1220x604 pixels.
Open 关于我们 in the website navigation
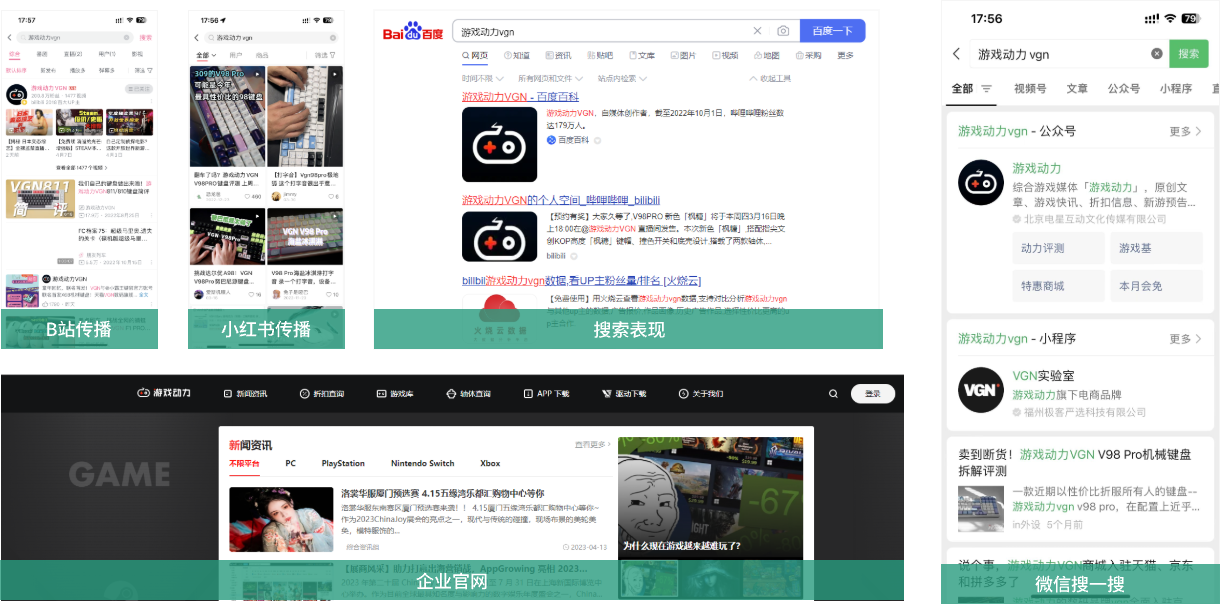(x=701, y=394)
